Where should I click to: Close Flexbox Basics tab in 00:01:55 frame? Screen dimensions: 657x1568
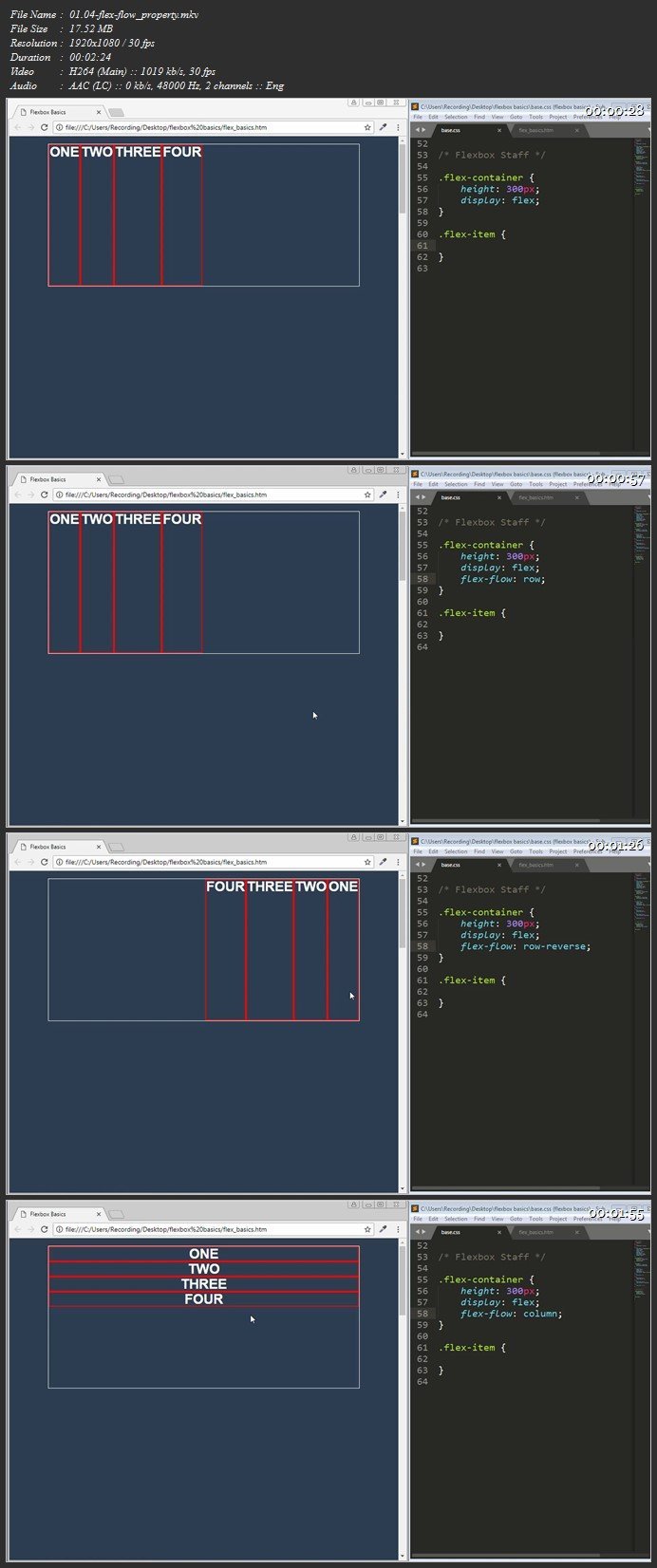[x=98, y=1214]
